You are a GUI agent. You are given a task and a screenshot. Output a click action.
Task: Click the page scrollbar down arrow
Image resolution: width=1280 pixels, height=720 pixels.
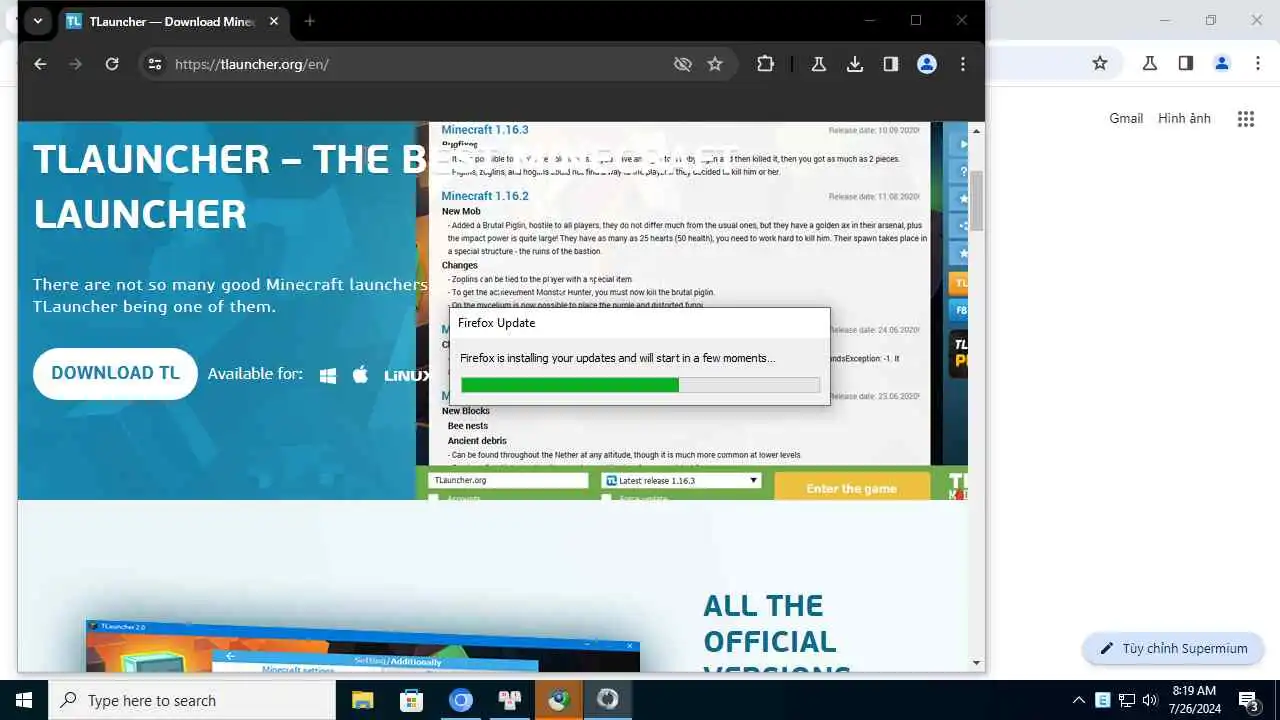977,663
